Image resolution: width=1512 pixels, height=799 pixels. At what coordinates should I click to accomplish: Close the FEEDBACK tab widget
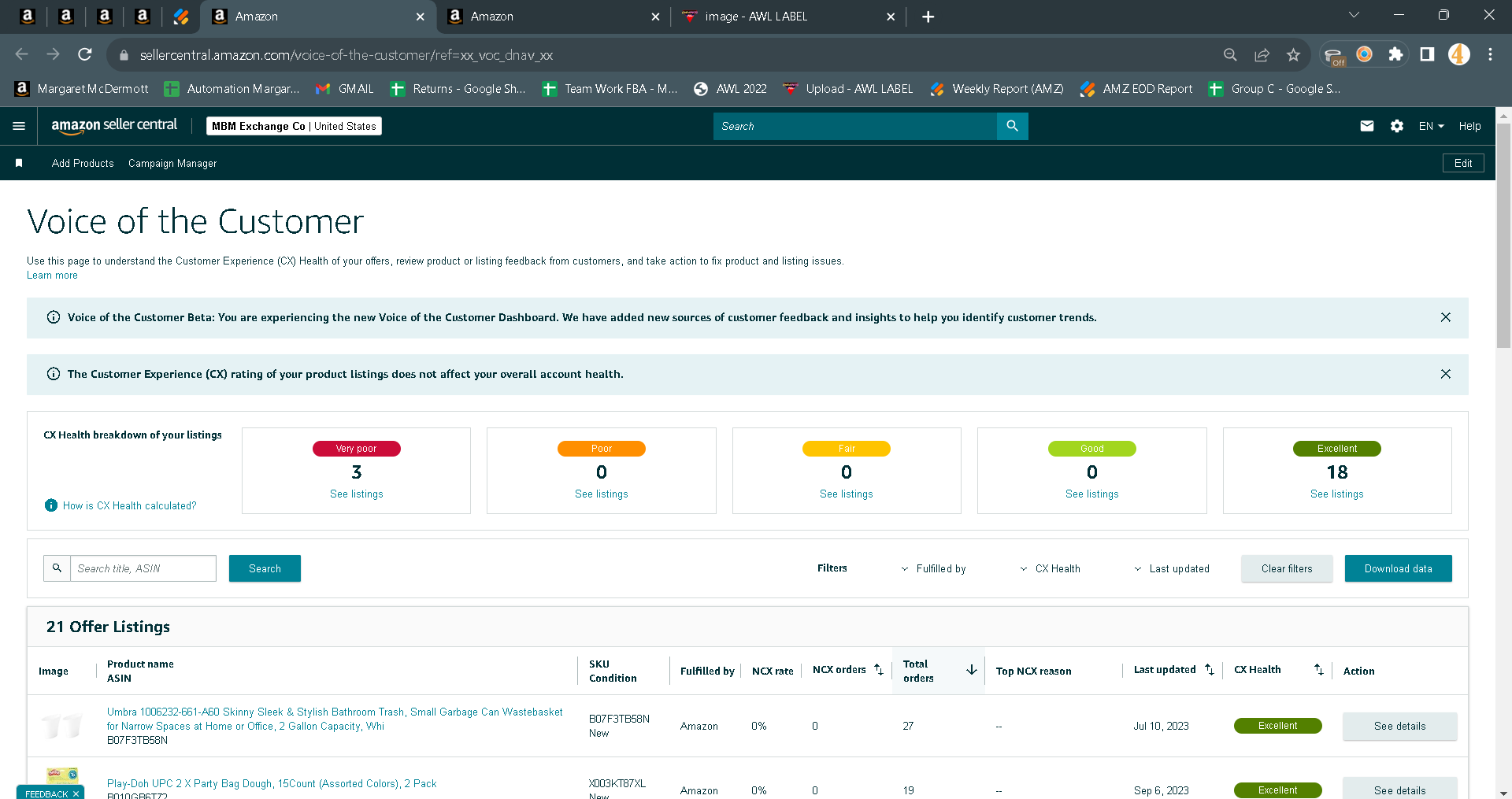(x=76, y=793)
